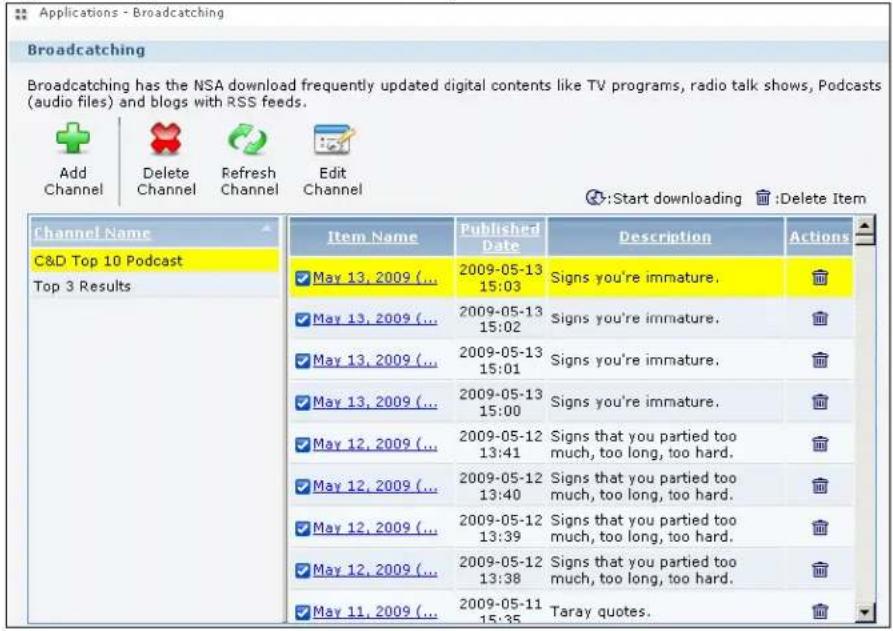The width and height of the screenshot is (893, 631).
Task: Toggle status icon of 13:38 item
Action: click(303, 570)
